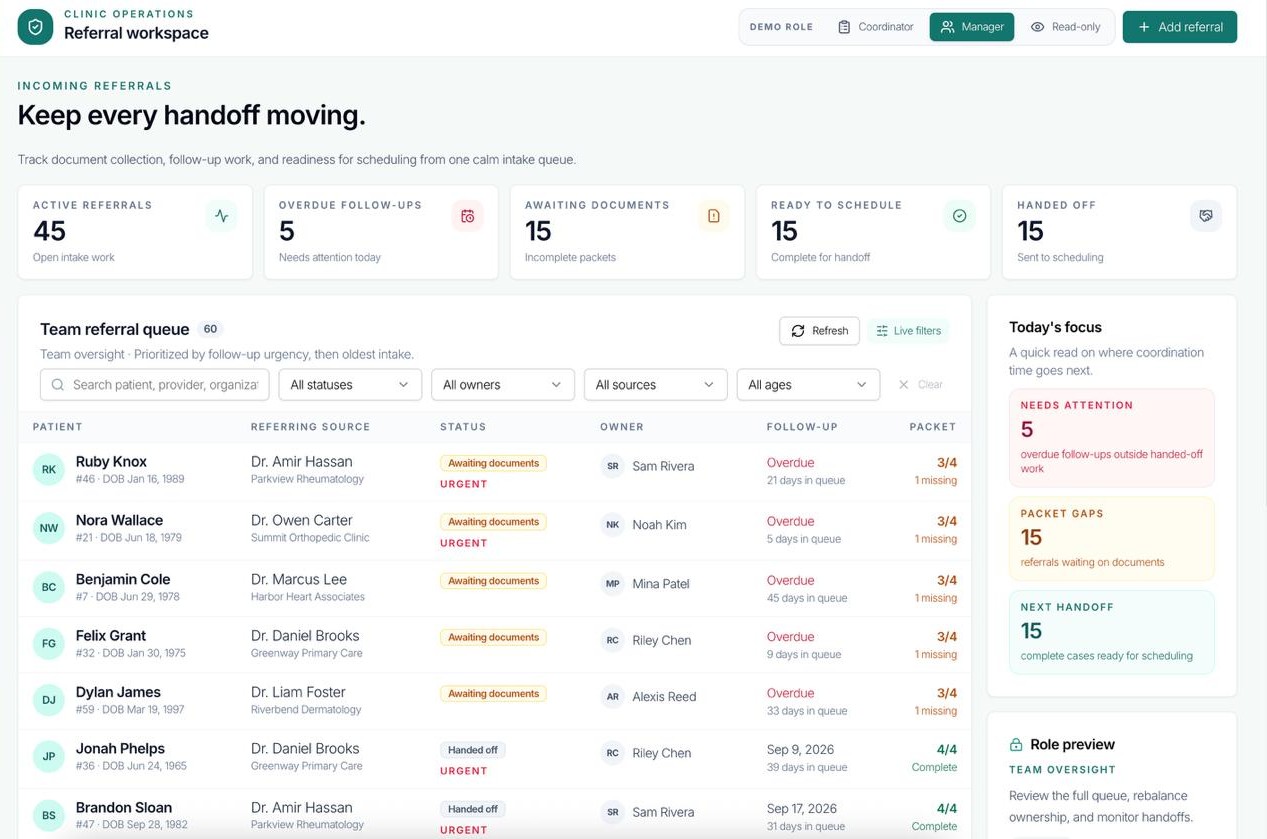Click Sep 17, 2026 follow-up date
Viewport: 1267px width, 839px height.
coord(804,809)
